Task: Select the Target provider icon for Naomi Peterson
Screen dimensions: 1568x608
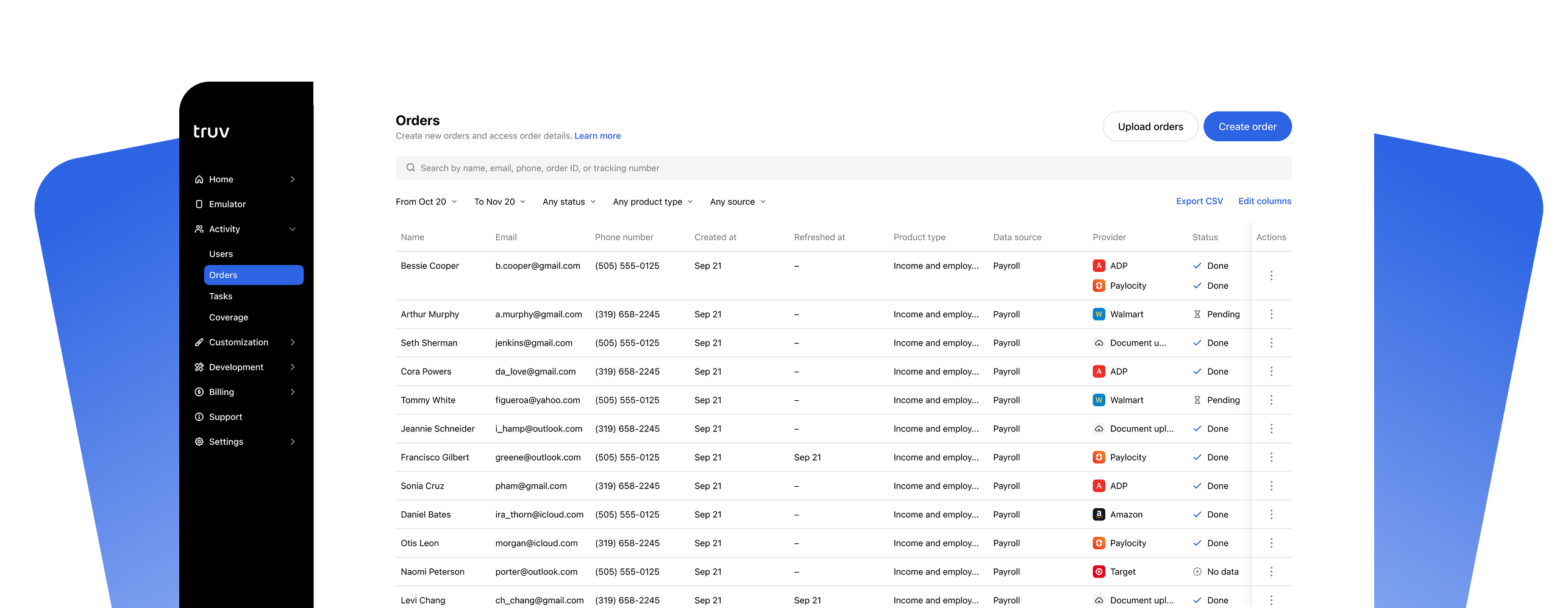Action: 1099,571
